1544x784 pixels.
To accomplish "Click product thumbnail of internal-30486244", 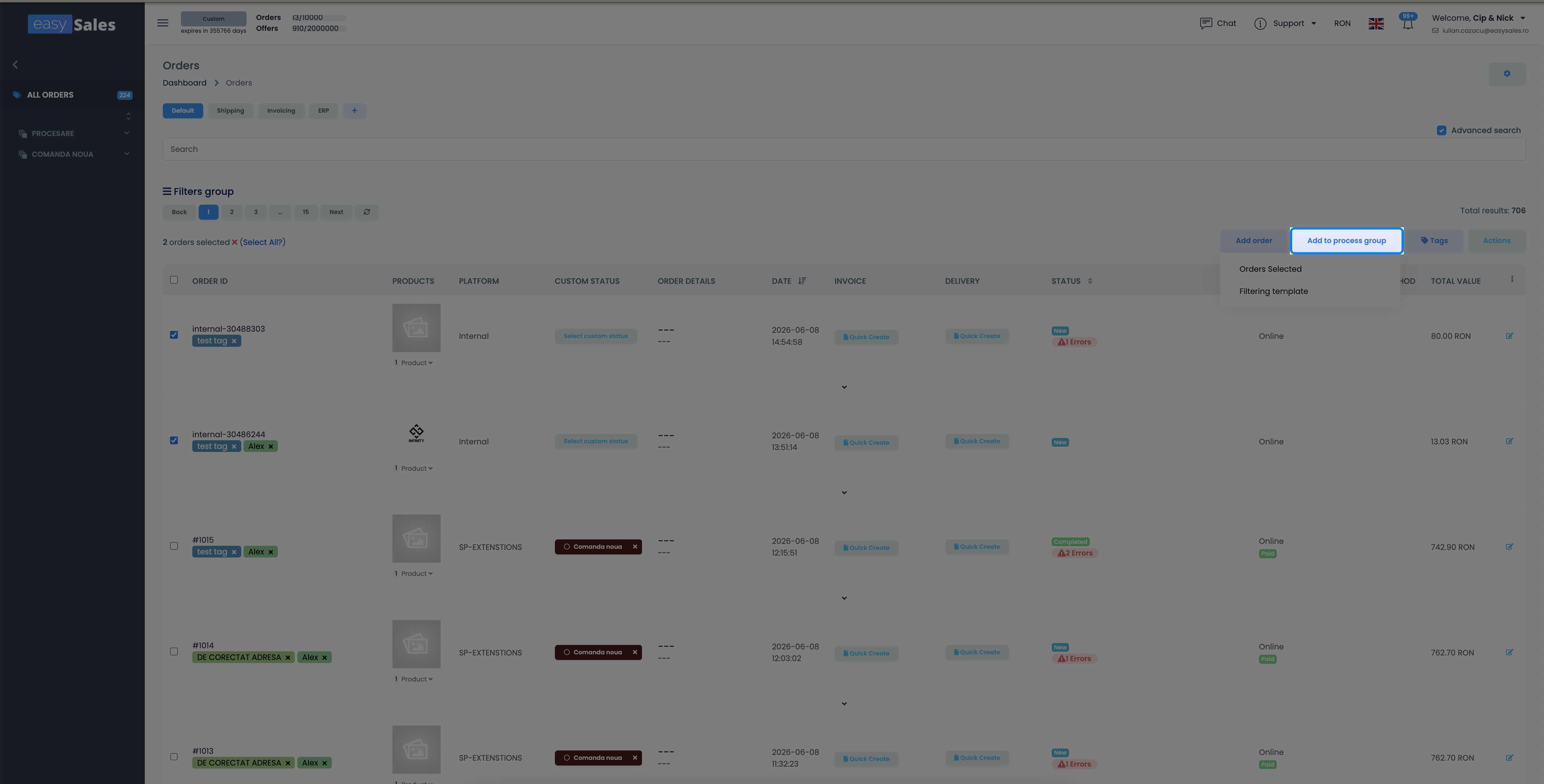I will click(x=416, y=433).
